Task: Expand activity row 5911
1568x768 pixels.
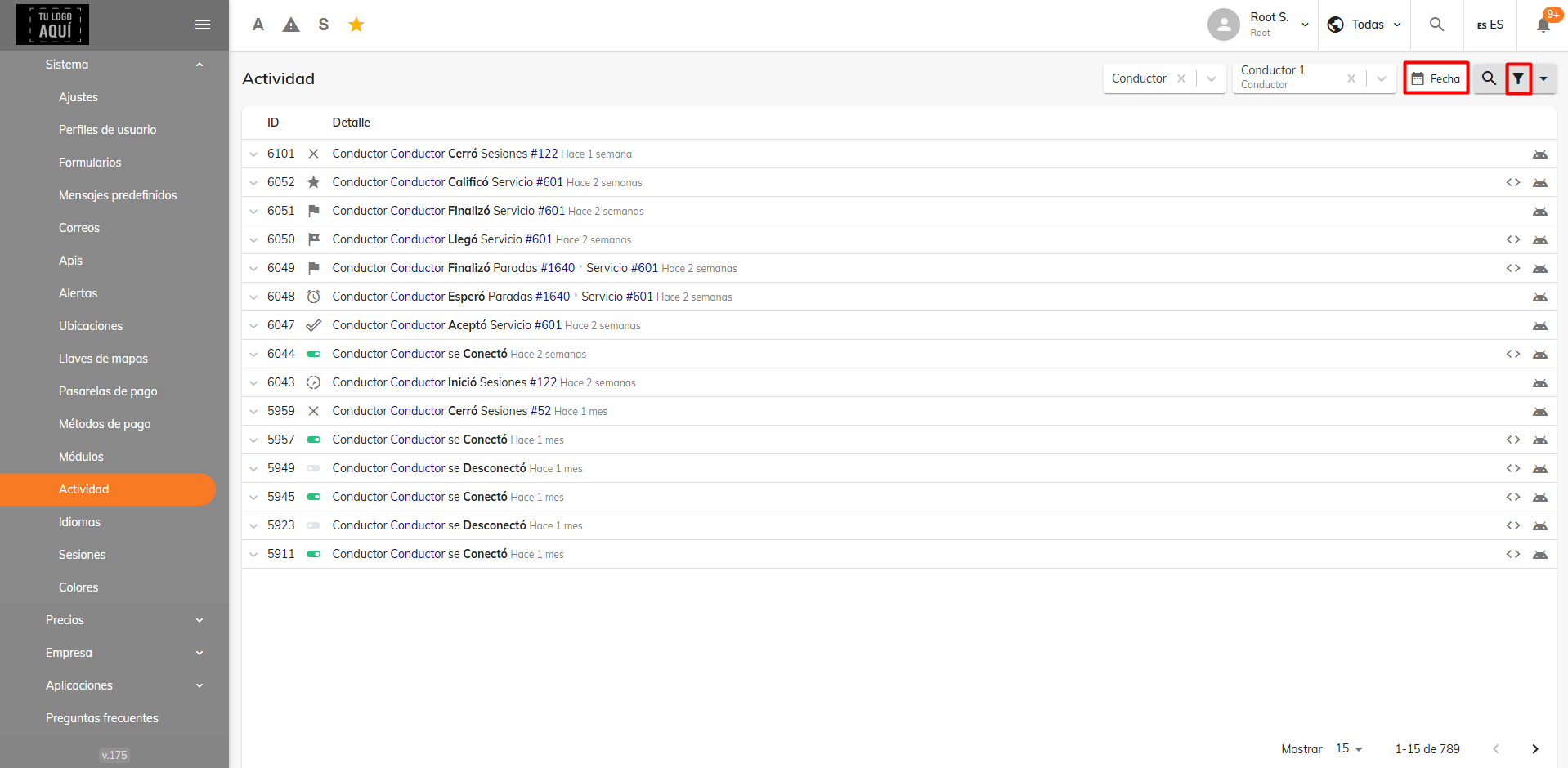Action: pyautogui.click(x=253, y=554)
